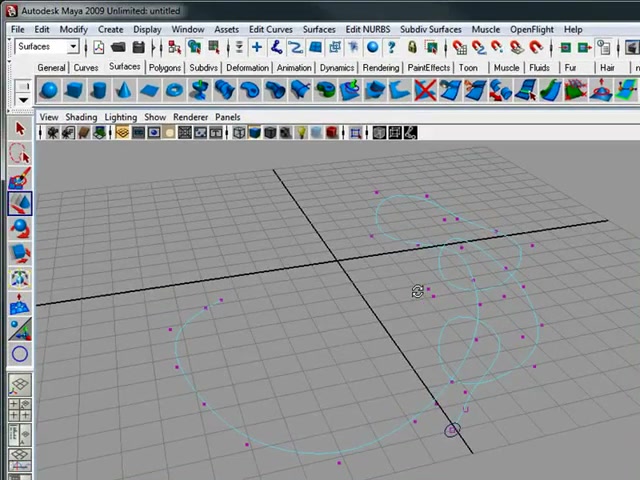
Task: Open the Surfaces menu set dropdown
Action: (47, 47)
